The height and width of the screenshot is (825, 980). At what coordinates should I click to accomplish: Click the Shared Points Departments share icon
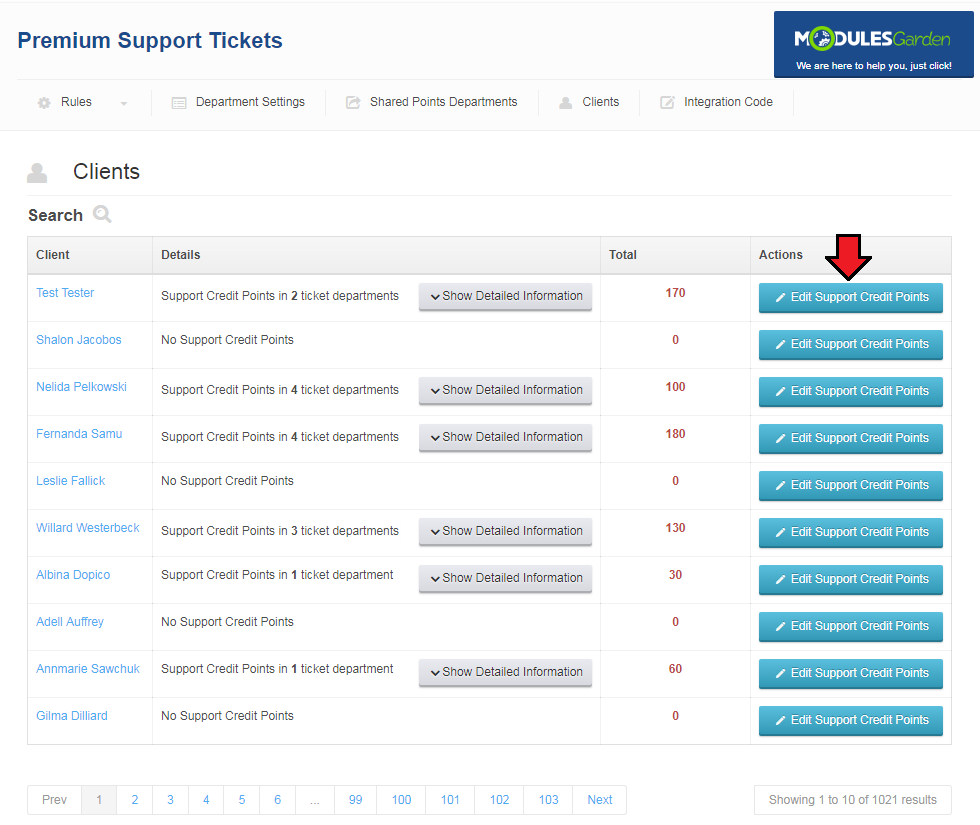click(x=353, y=102)
